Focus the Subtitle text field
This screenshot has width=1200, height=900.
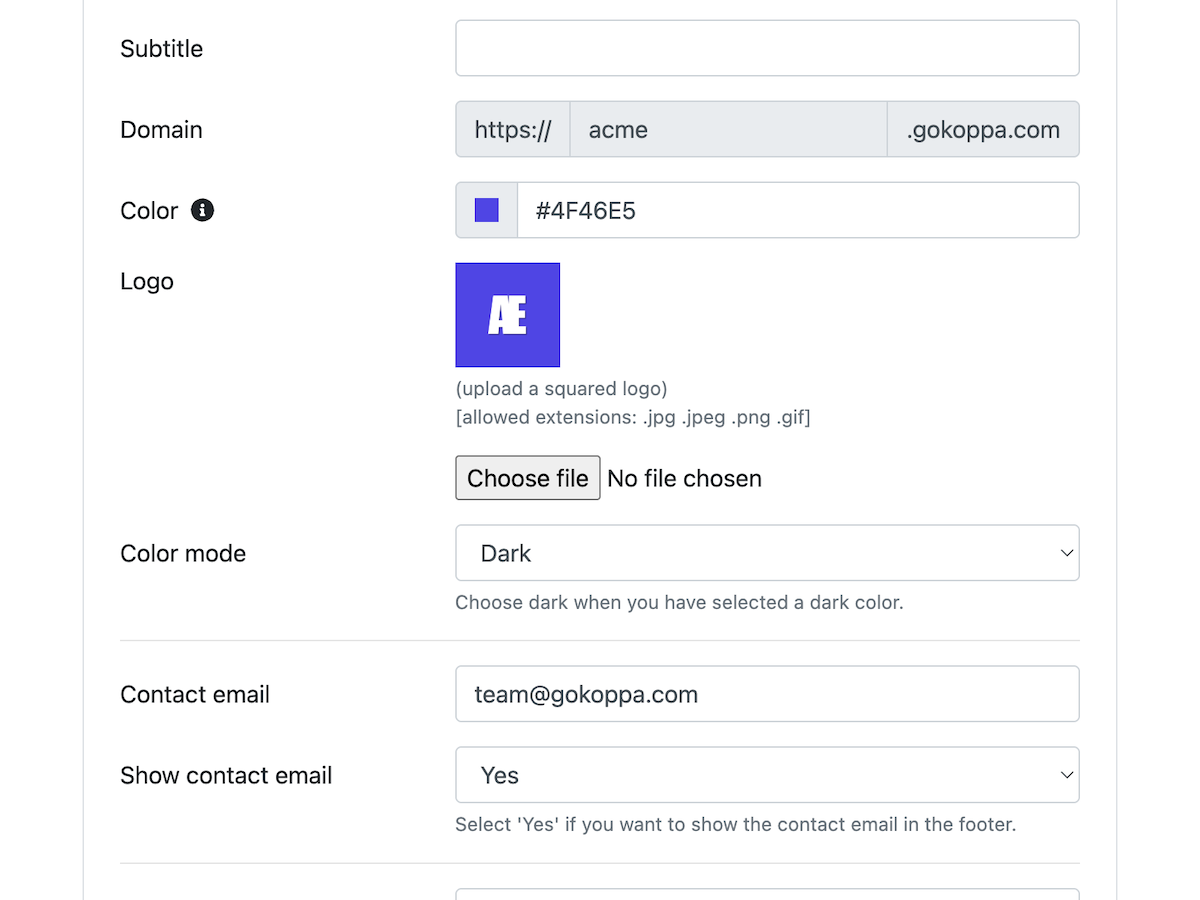click(767, 48)
